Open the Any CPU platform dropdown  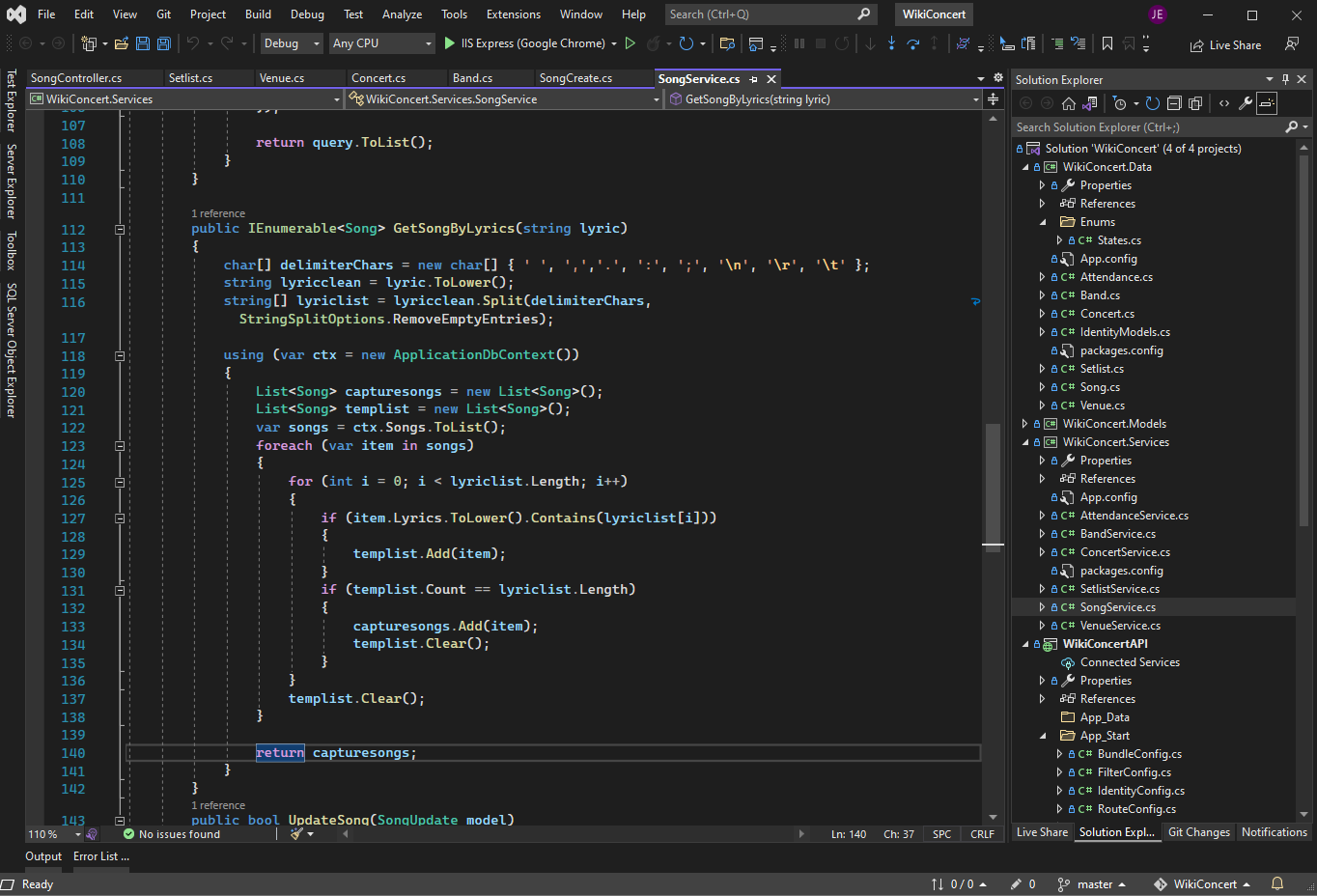coord(382,43)
